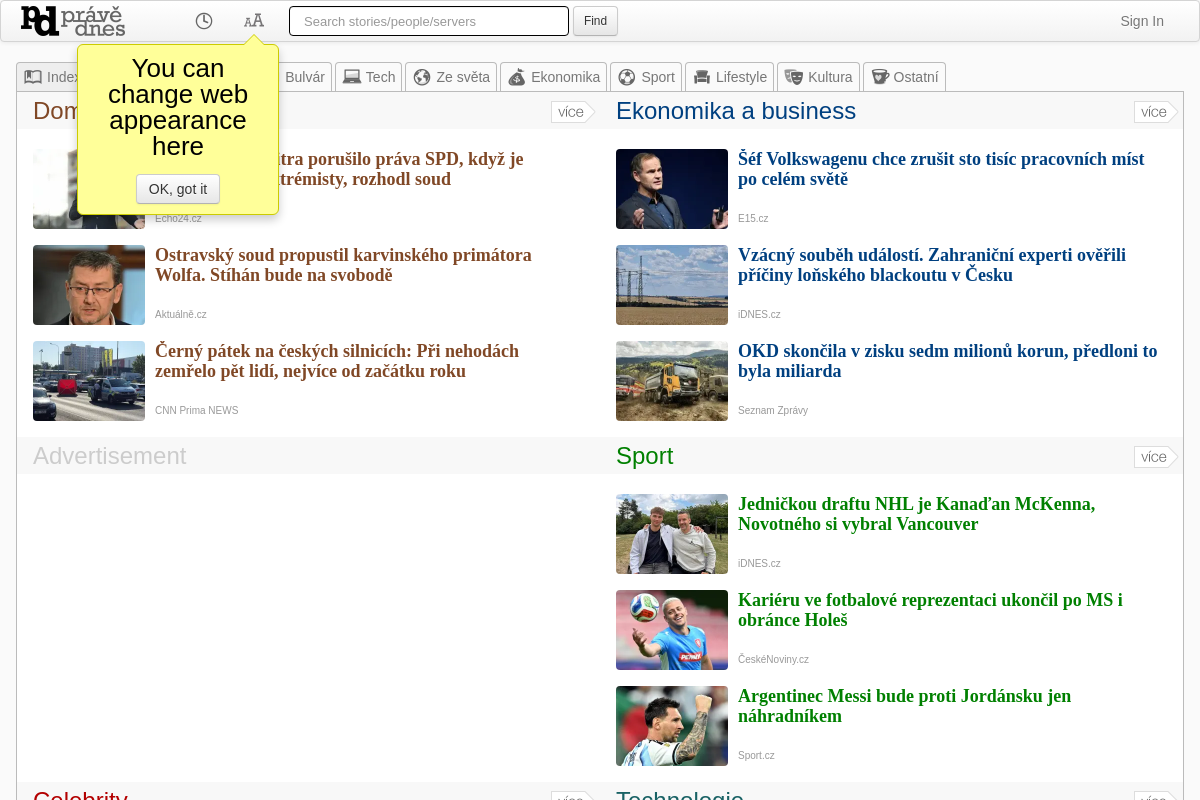Open the Ekonomika a business heading
Screen dimensions: 1200x800
[x=736, y=111]
